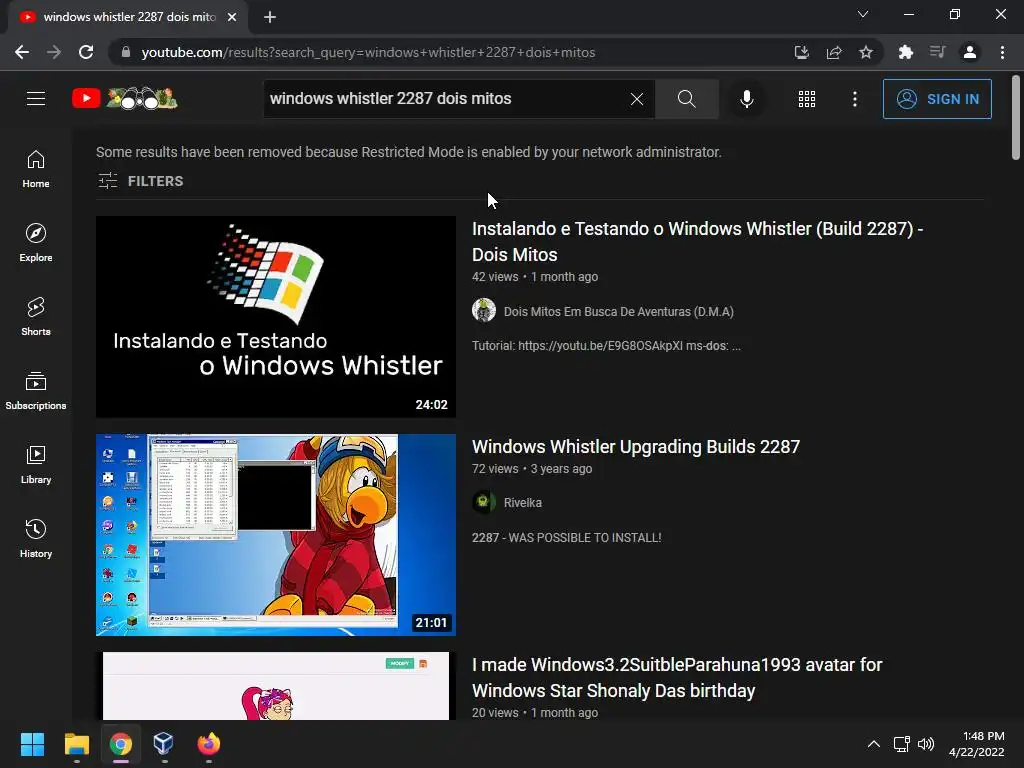Go to Home in the sidebar
This screenshot has height=768, width=1024.
point(36,169)
